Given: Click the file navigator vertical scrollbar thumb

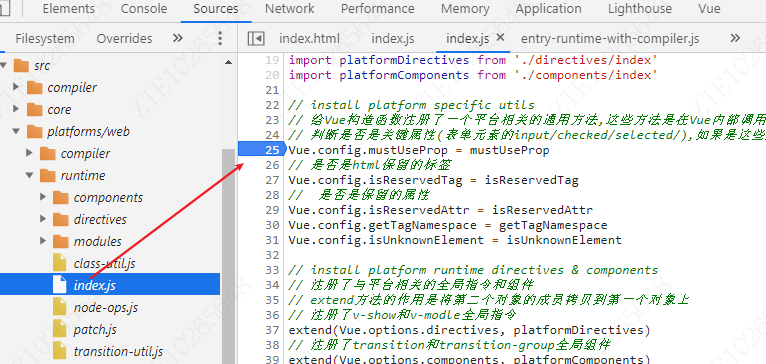Looking at the screenshot, I should 228,256.
